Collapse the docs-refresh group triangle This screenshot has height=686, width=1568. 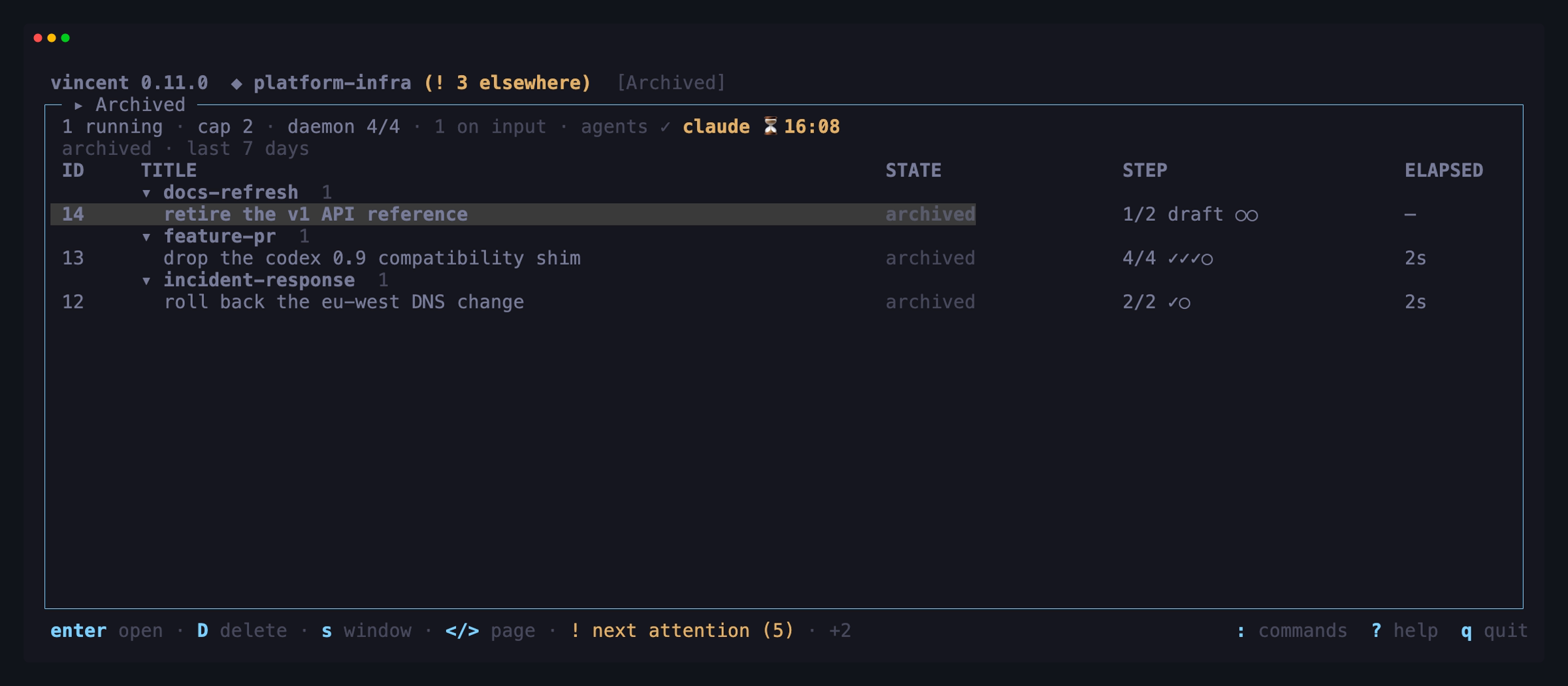click(146, 193)
